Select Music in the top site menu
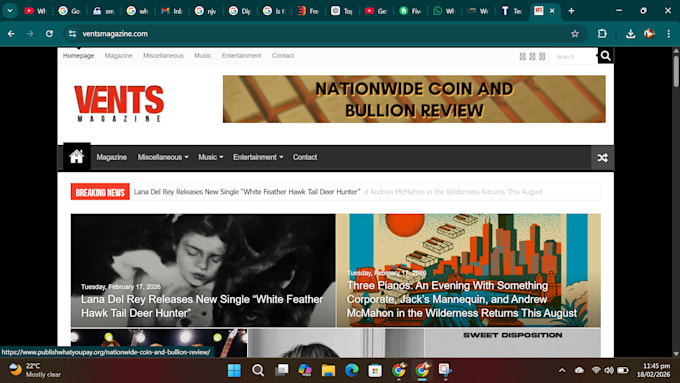 203,56
